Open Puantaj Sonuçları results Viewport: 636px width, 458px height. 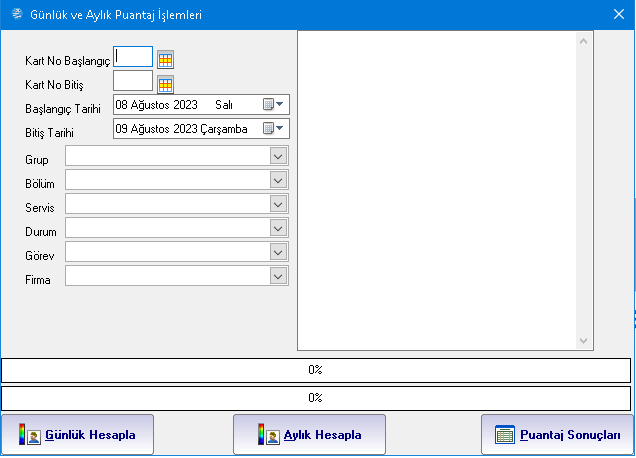coord(558,435)
